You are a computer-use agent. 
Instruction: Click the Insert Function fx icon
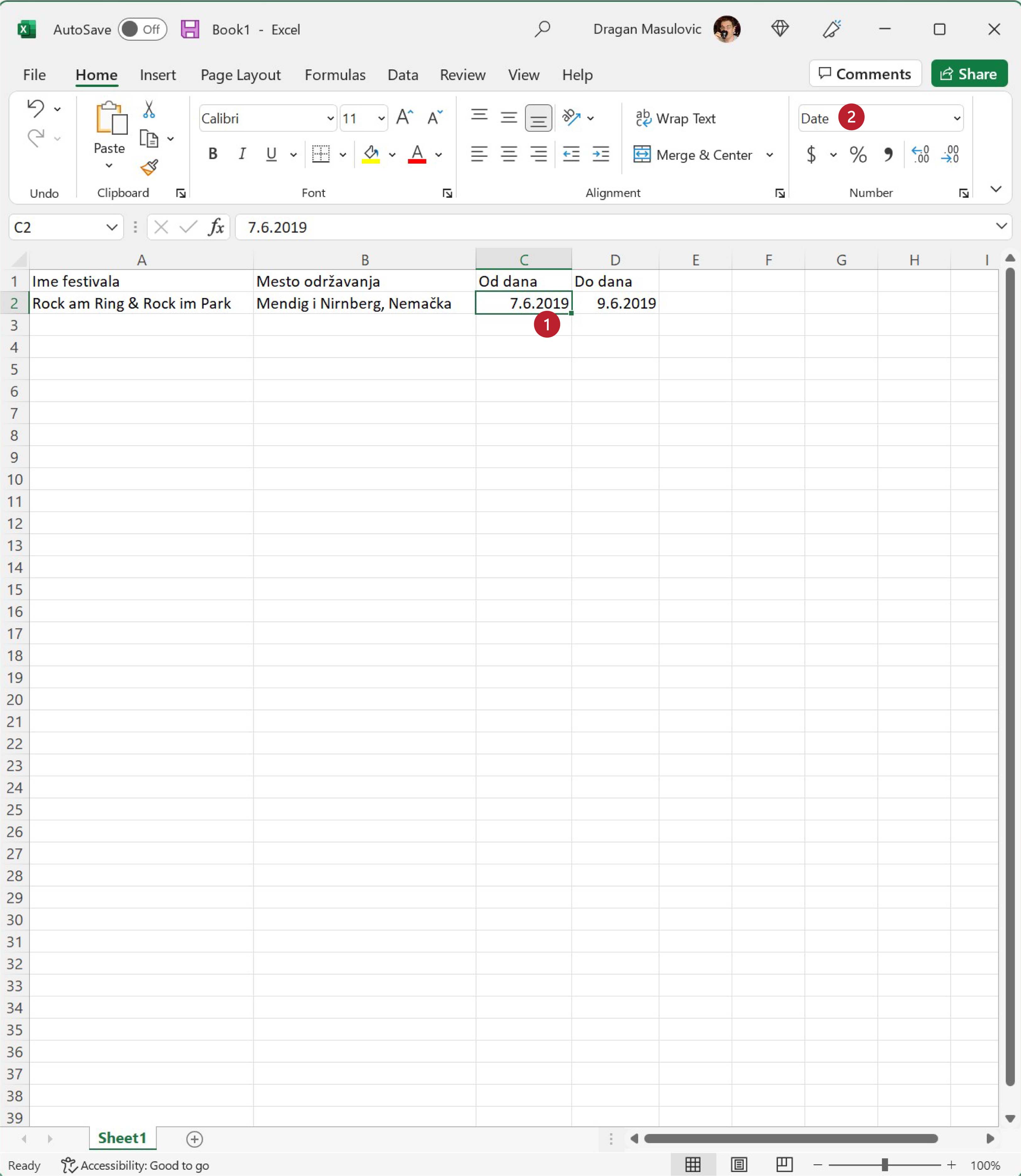(216, 227)
